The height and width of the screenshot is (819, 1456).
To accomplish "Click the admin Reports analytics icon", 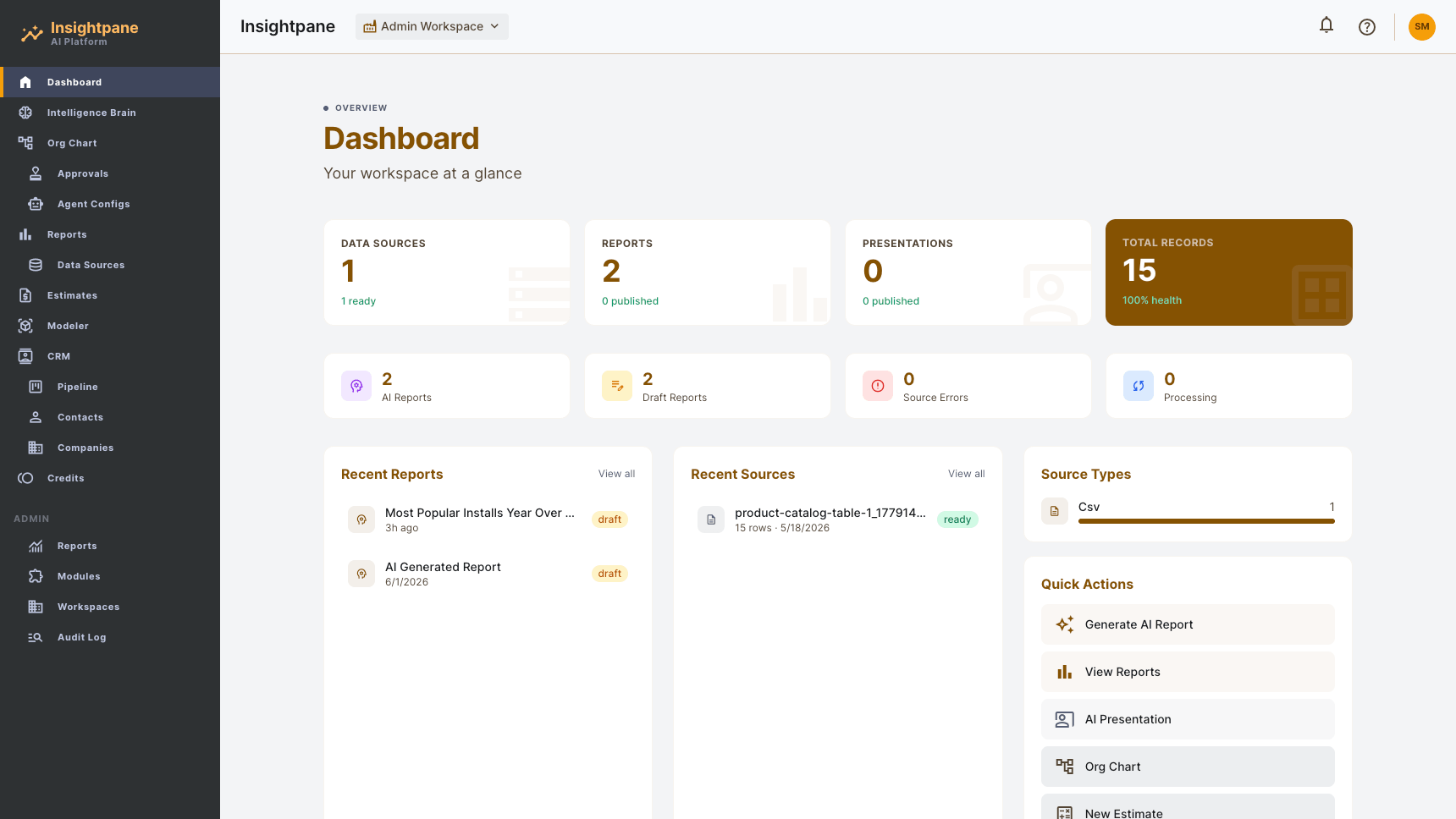I will (36, 546).
